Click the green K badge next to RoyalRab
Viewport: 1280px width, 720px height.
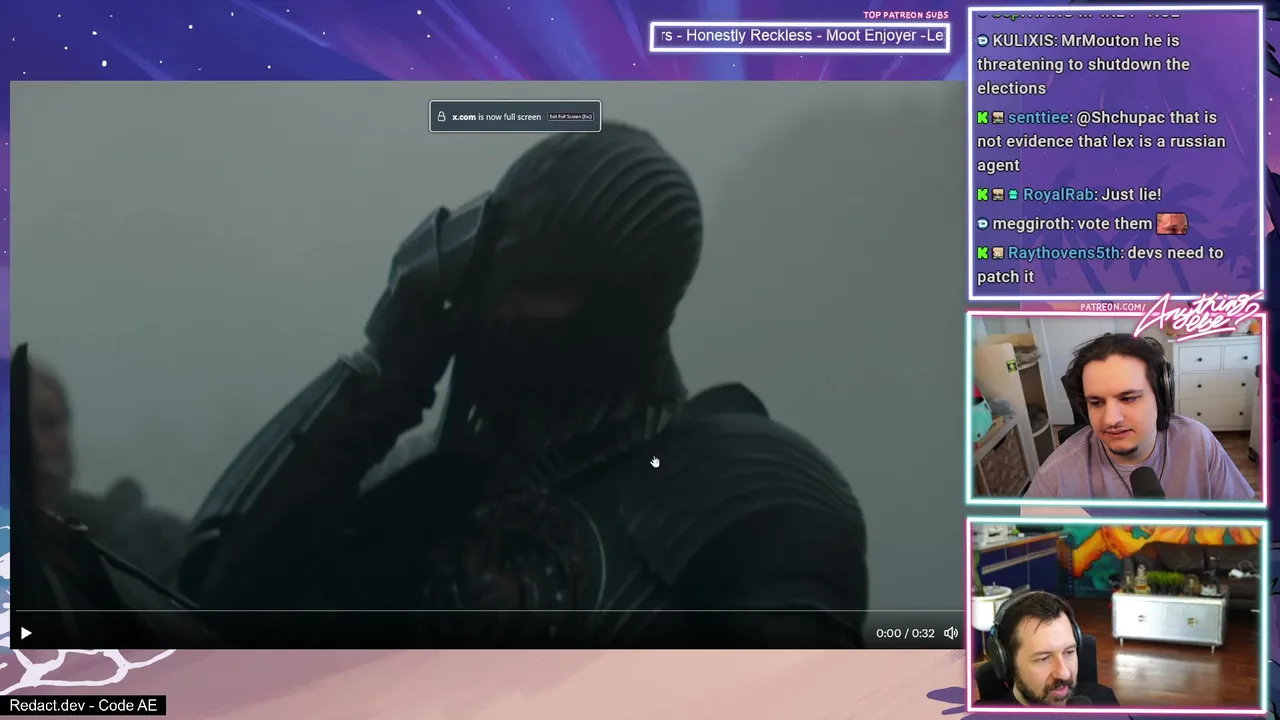tap(983, 194)
